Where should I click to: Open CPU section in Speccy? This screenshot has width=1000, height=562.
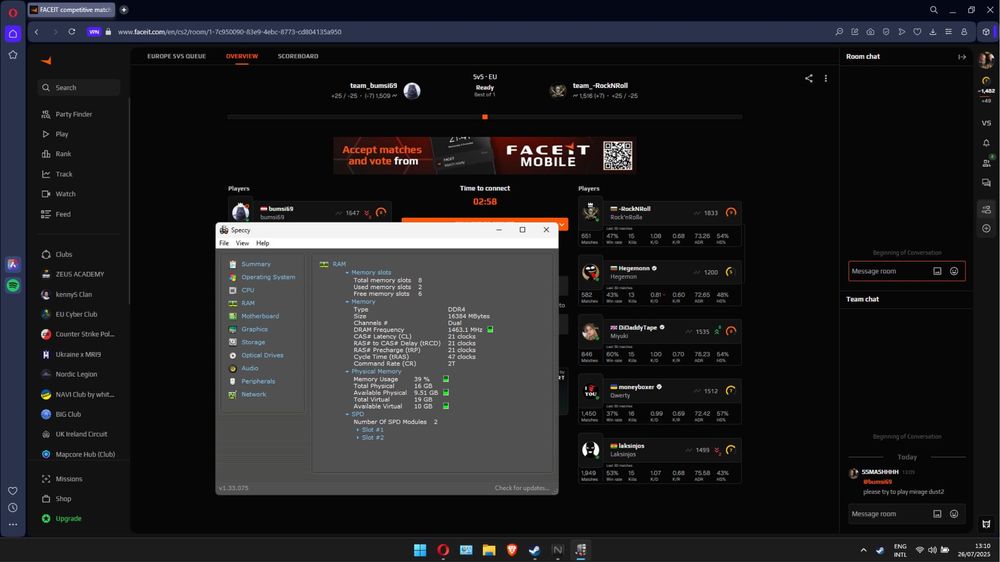click(x=247, y=290)
